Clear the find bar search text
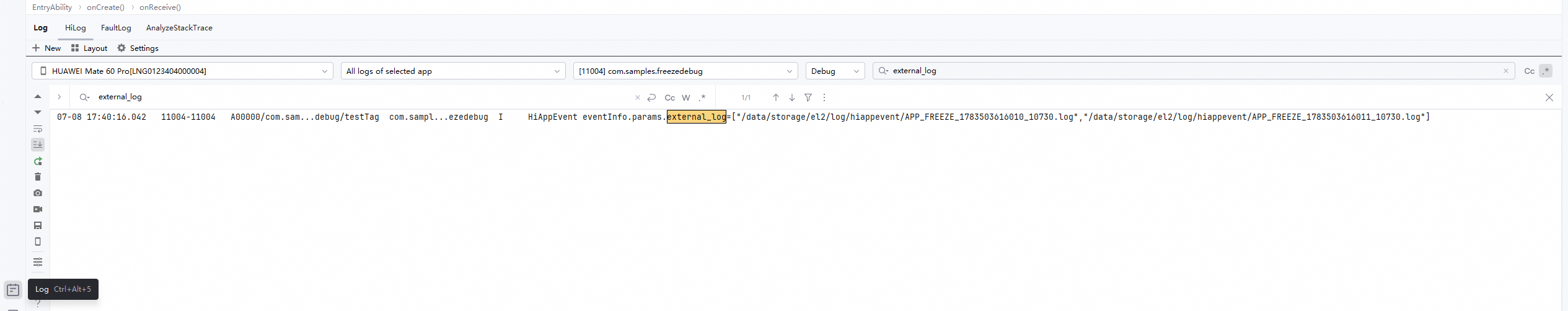This screenshot has width=1568, height=311. (x=637, y=97)
